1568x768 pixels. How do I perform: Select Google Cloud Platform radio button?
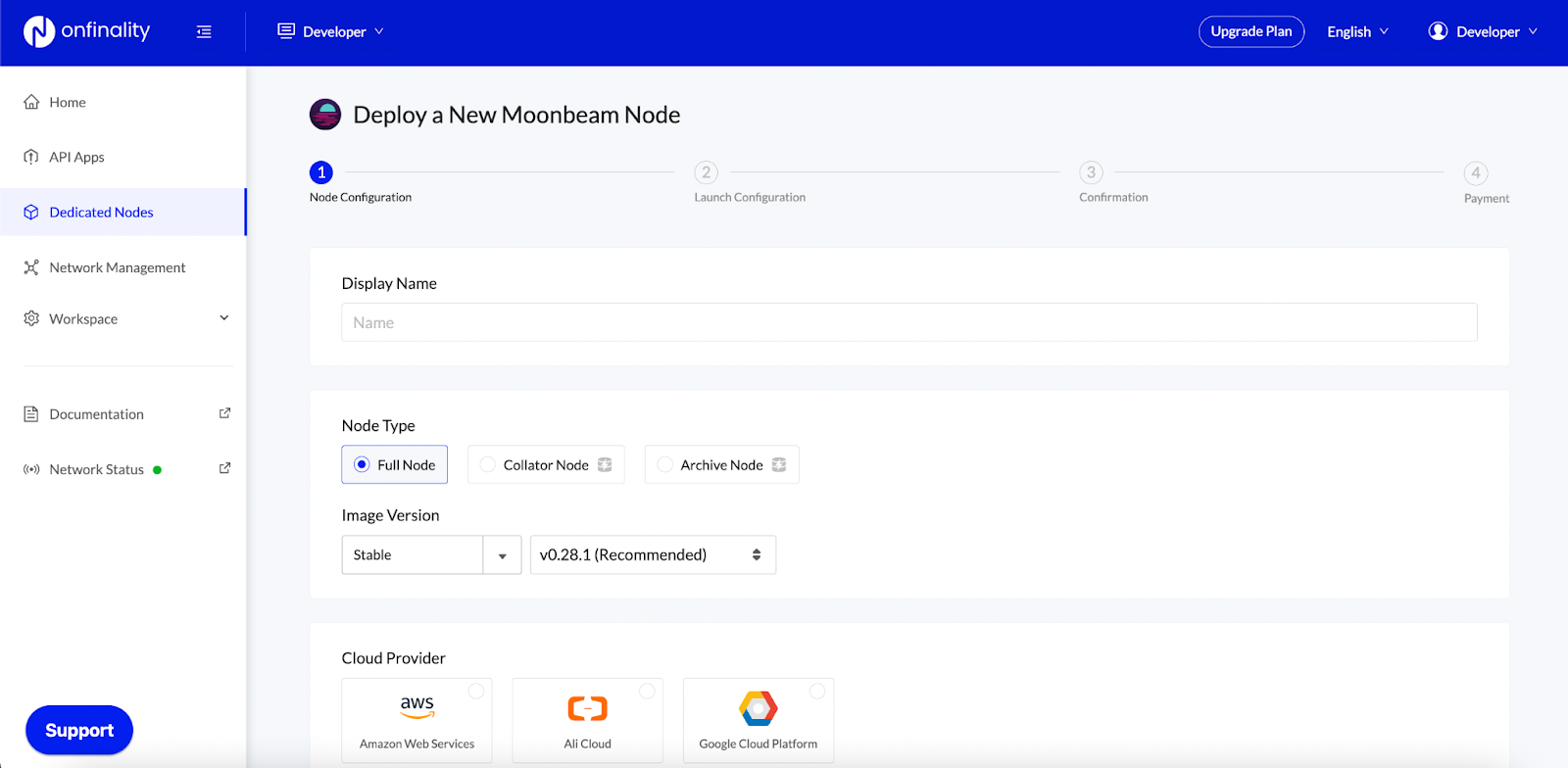[x=817, y=692]
